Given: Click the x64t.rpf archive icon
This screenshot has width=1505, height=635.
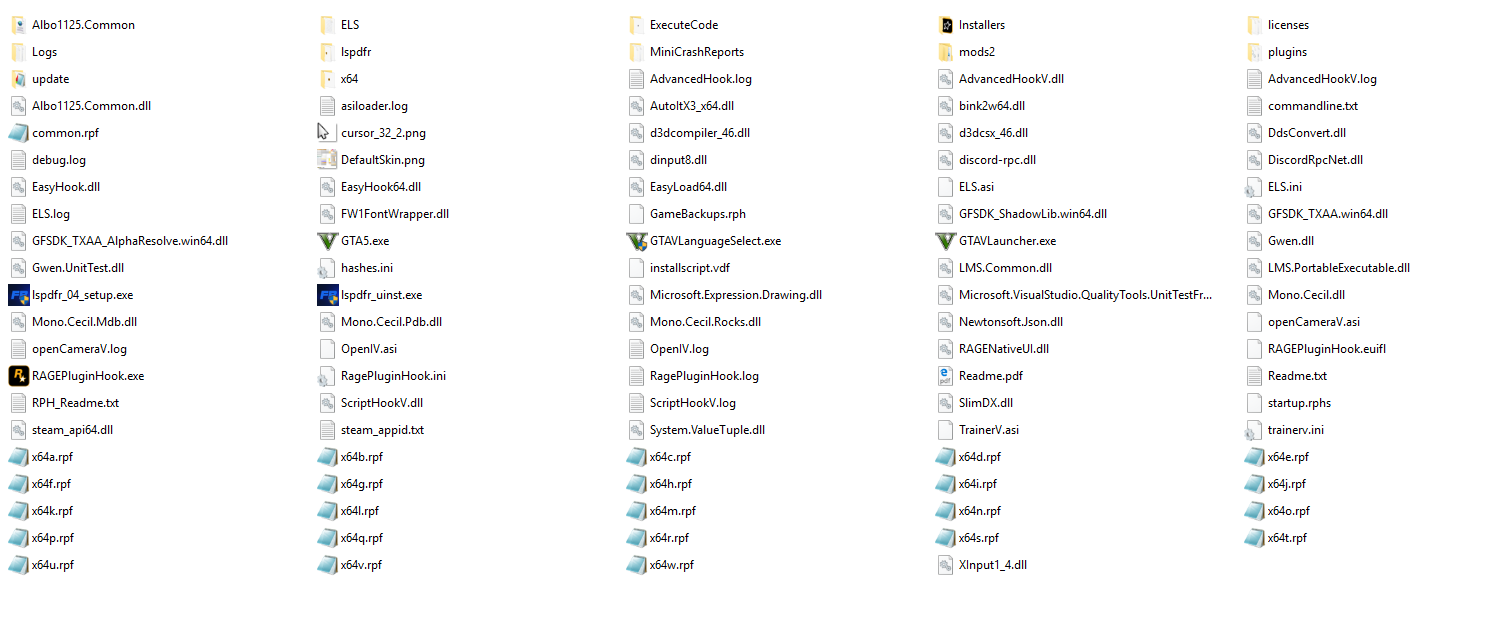Looking at the screenshot, I should (x=1255, y=538).
